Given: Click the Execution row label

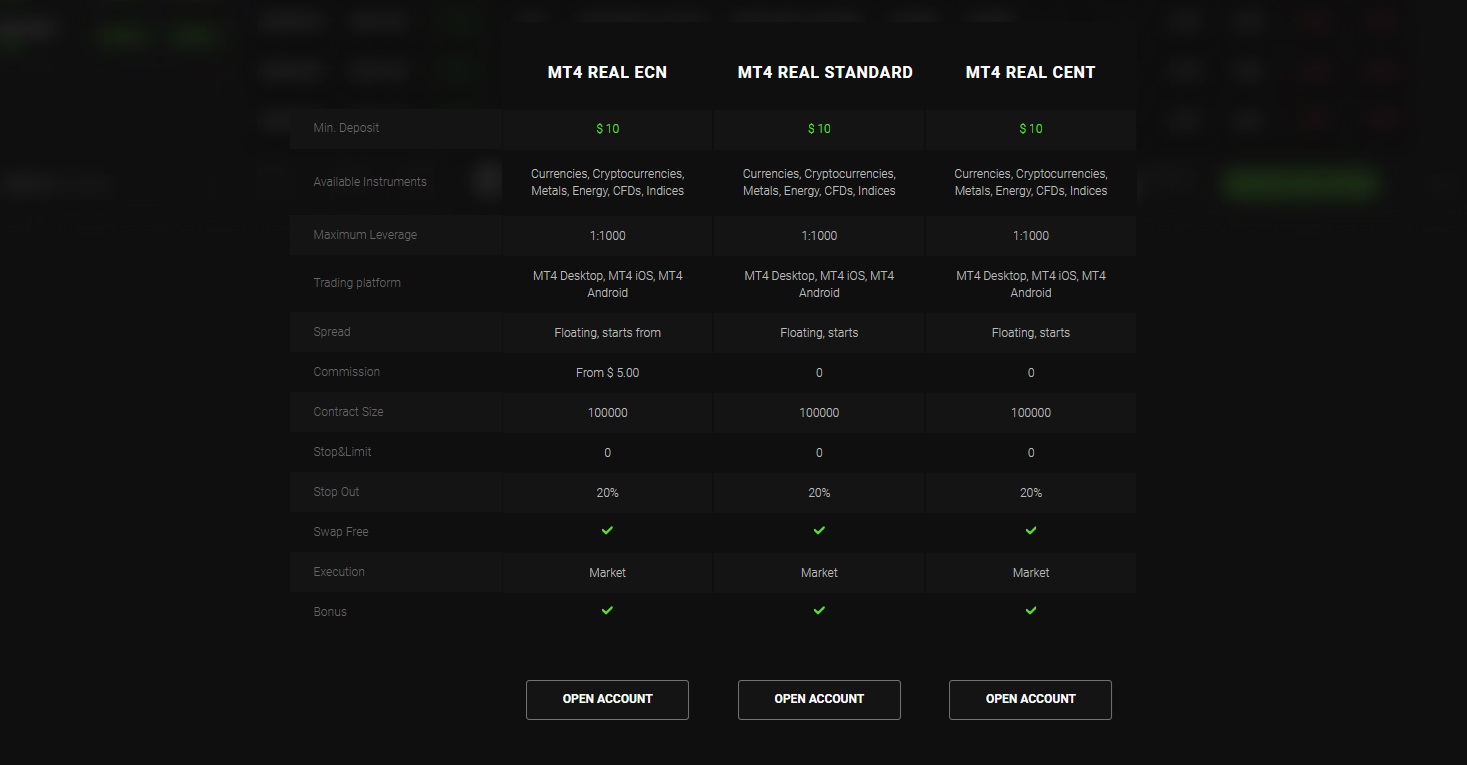Looking at the screenshot, I should tap(339, 572).
